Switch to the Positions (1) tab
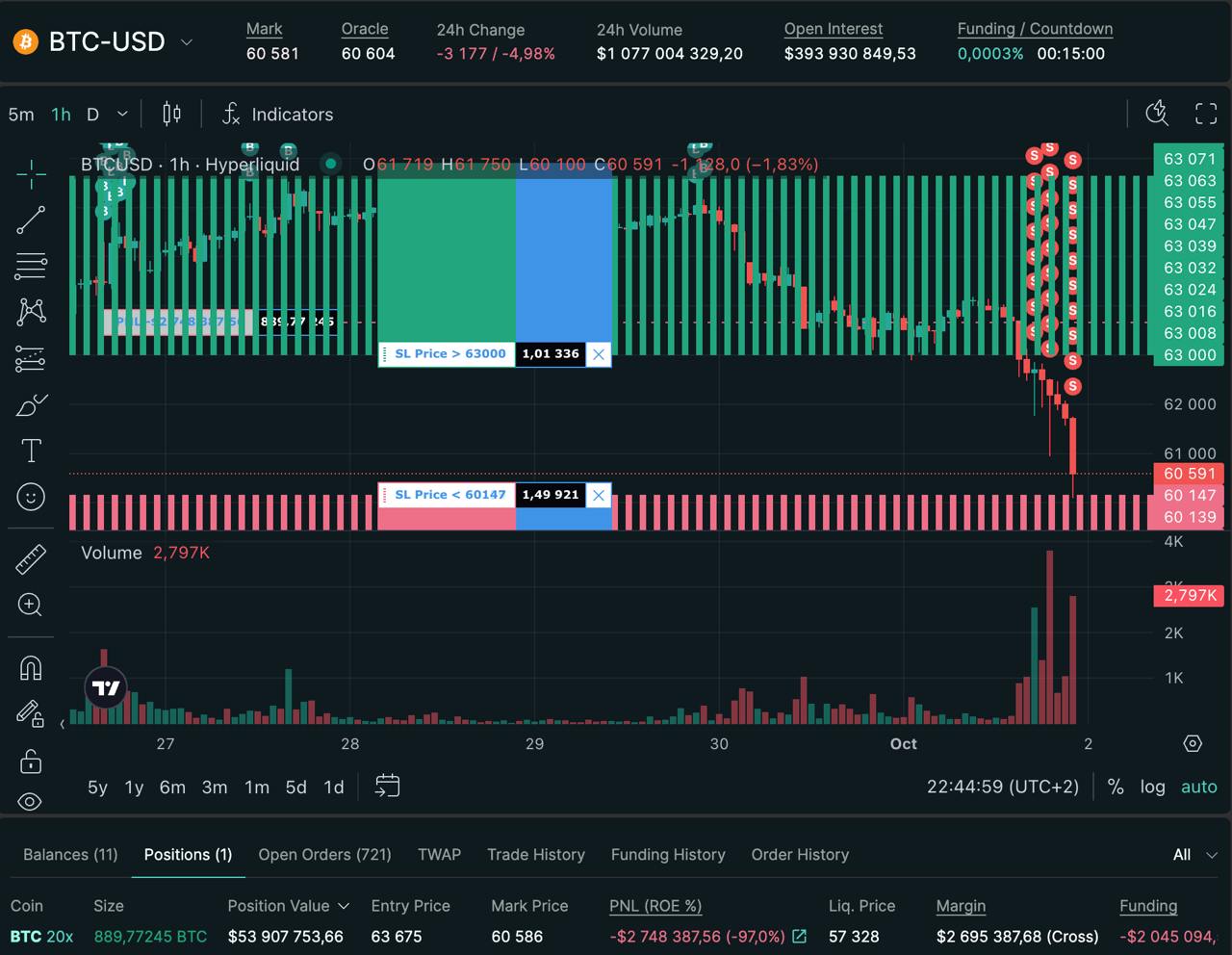 [188, 855]
